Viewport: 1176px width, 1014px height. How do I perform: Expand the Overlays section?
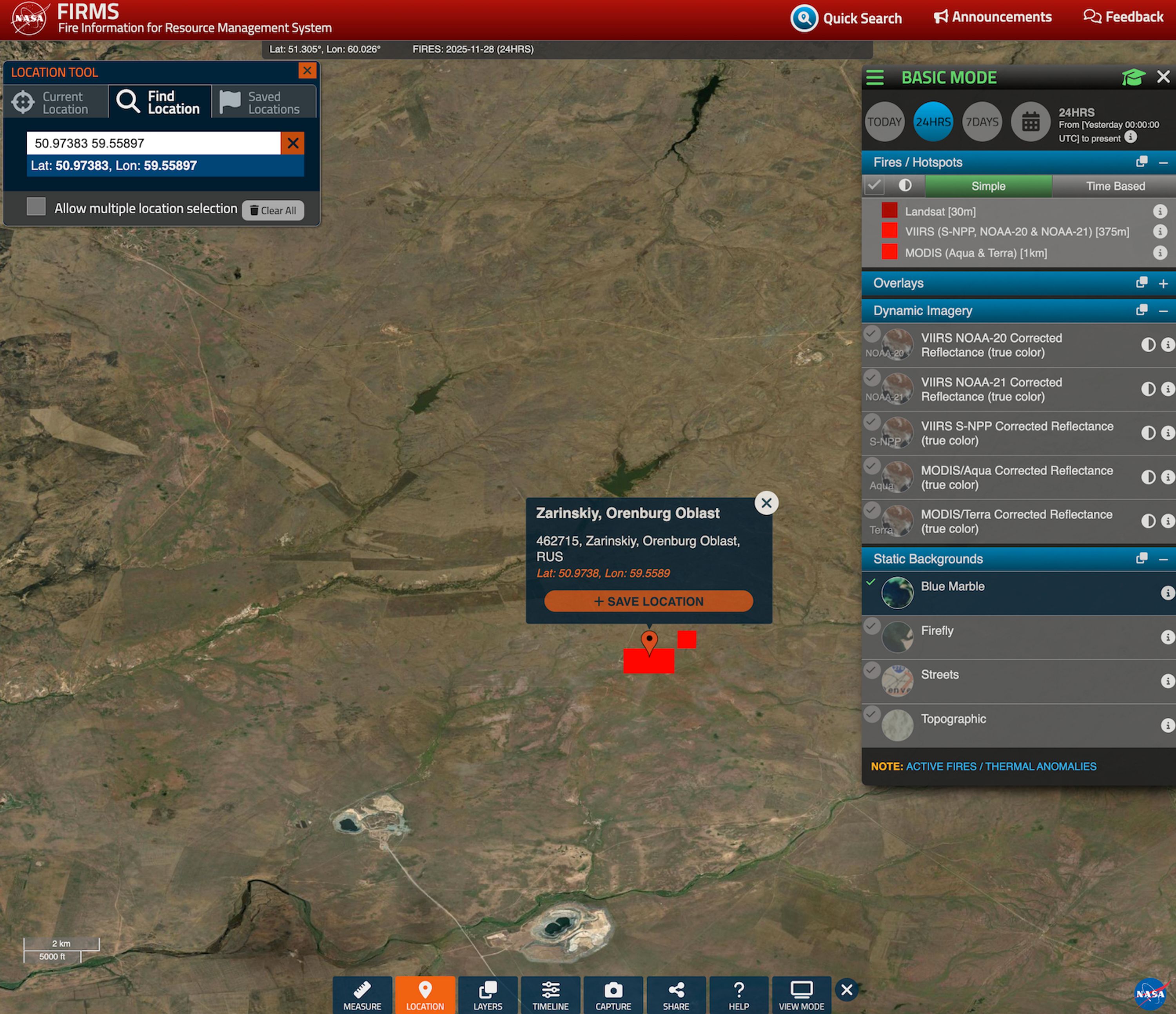1163,283
